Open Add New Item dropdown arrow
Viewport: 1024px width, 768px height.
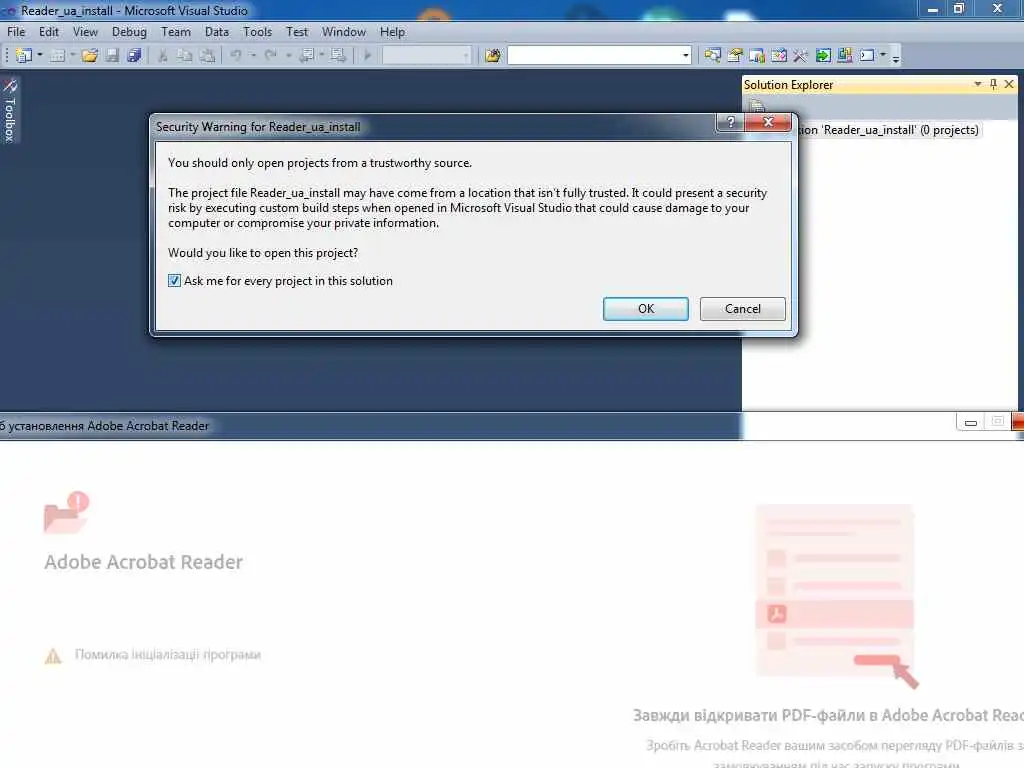coord(72,56)
